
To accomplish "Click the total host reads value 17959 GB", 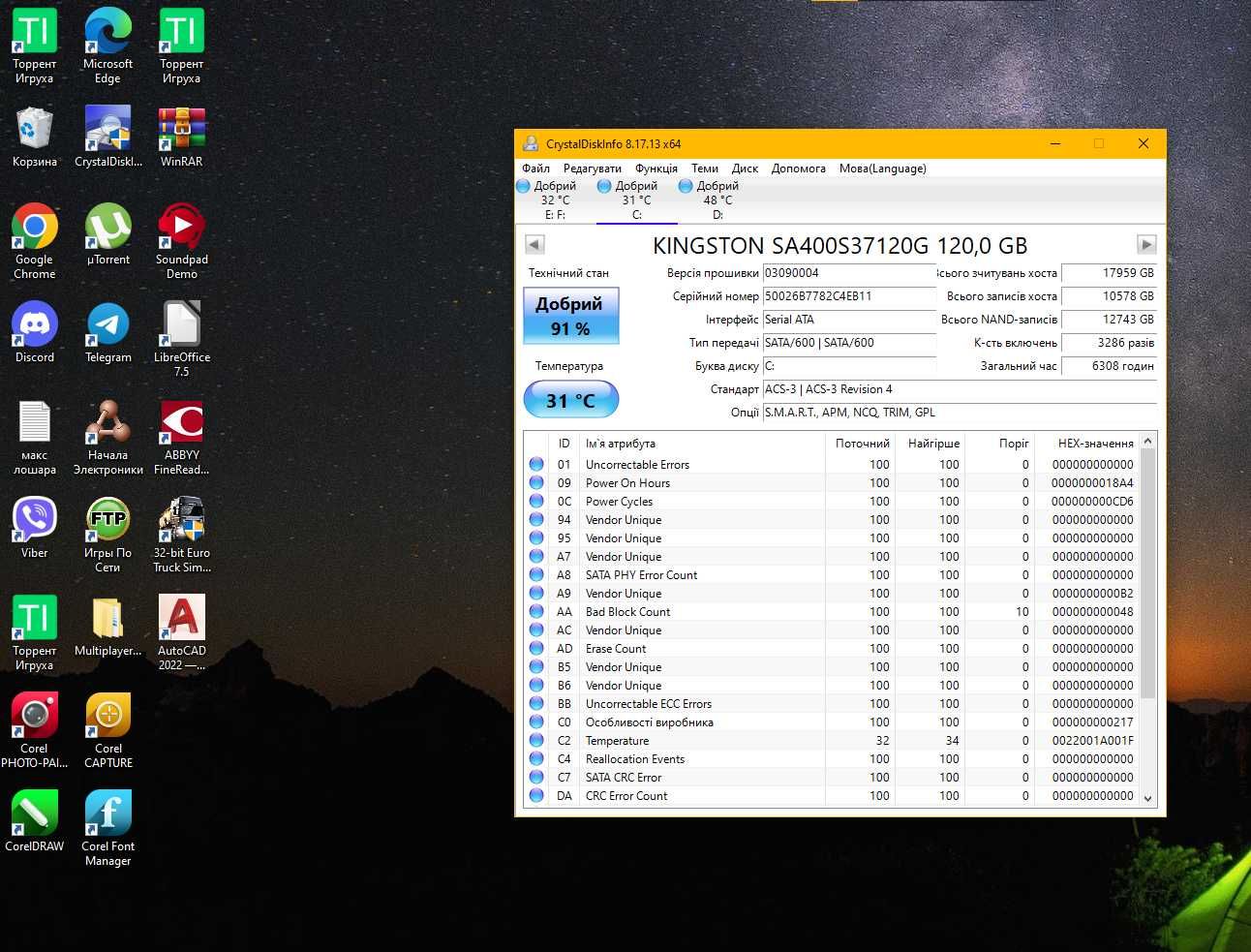I will [x=1109, y=273].
